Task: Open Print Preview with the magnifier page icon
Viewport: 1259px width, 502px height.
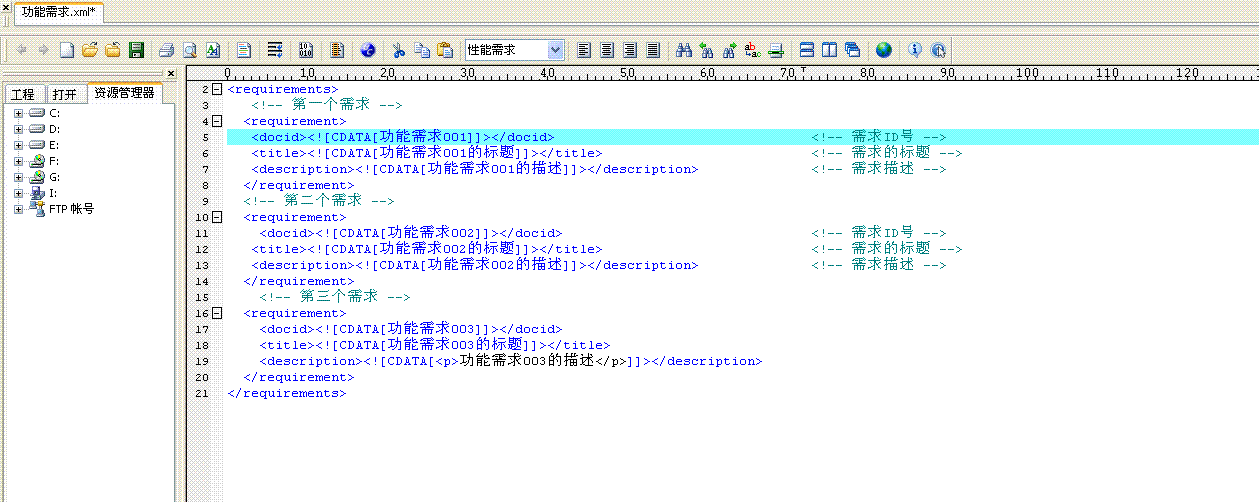Action: coord(189,50)
